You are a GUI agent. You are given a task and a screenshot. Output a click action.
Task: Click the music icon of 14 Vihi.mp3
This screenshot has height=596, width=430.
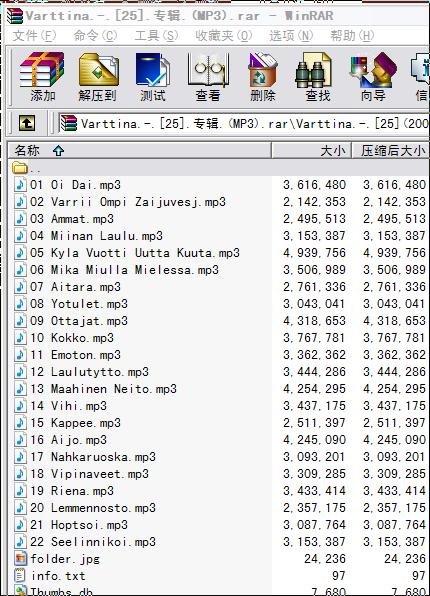click(x=20, y=406)
